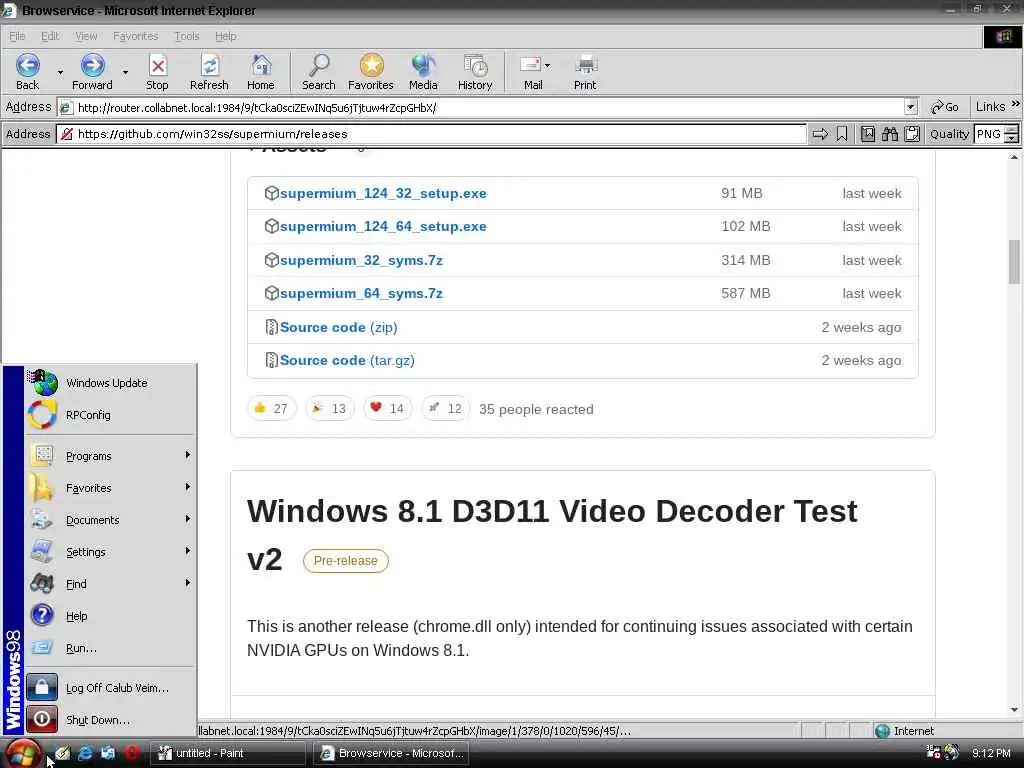Click the Go button
The height and width of the screenshot is (768, 1024).
point(944,107)
